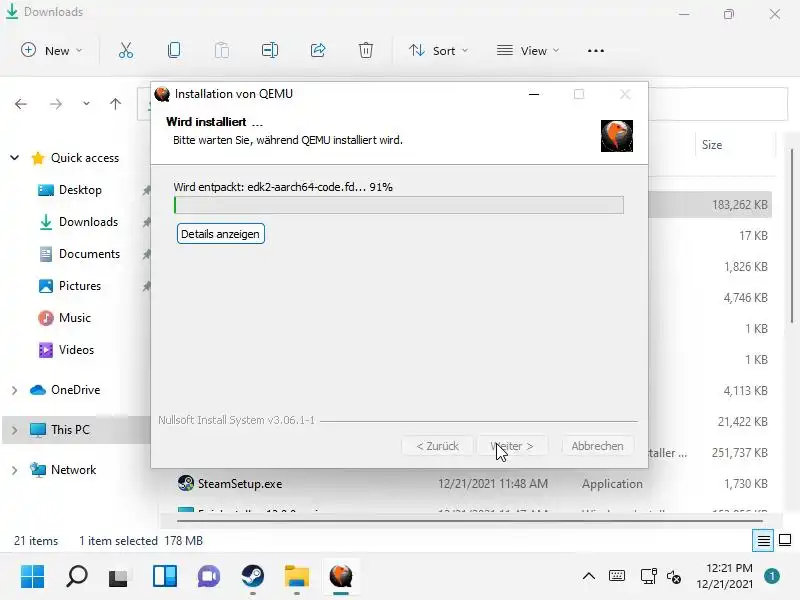This screenshot has width=800, height=600.
Task: Switch to File Explorer on the taskbar
Action: [x=296, y=577]
